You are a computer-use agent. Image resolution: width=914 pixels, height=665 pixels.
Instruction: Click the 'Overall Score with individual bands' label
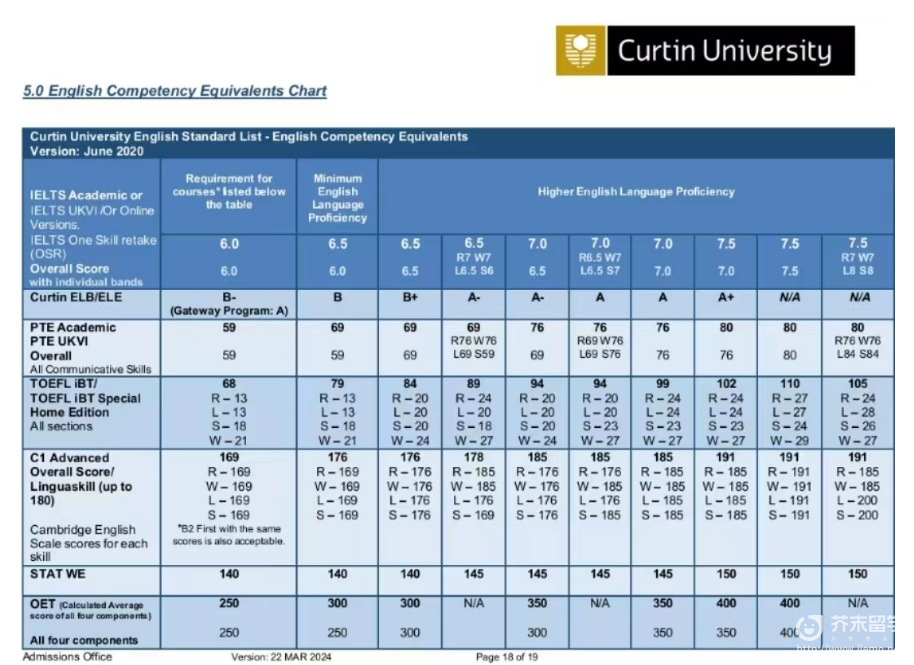coord(86,275)
